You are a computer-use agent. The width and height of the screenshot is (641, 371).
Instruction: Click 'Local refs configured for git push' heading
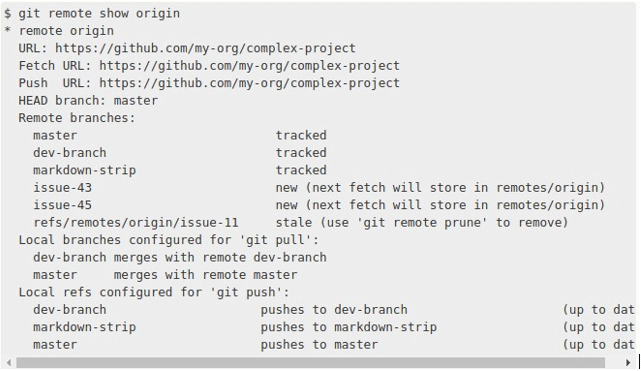pos(154,293)
